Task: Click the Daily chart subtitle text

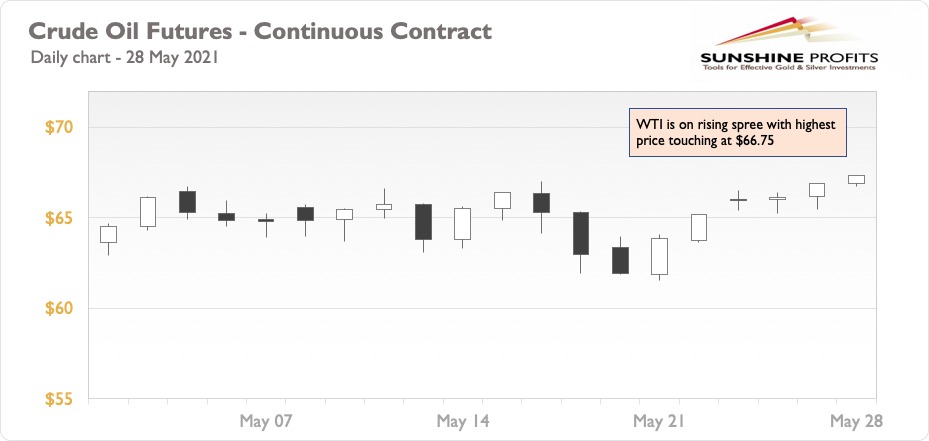Action: pyautogui.click(x=124, y=58)
